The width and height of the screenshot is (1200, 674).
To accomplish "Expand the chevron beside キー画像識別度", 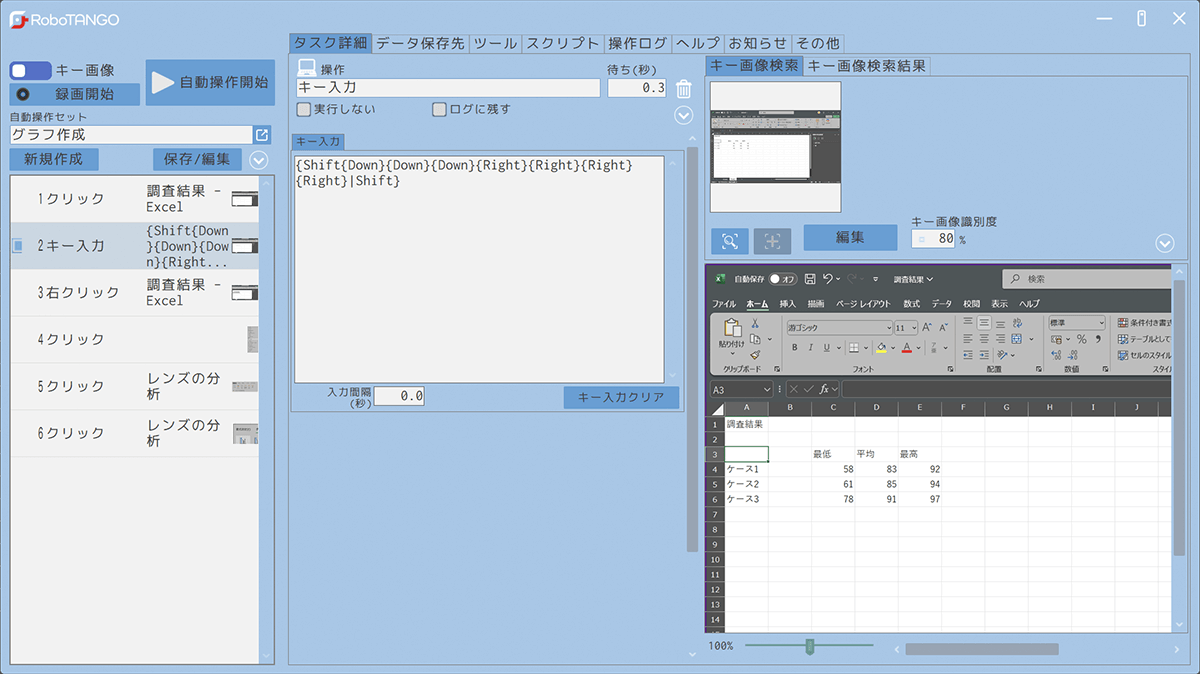I will pyautogui.click(x=1164, y=243).
